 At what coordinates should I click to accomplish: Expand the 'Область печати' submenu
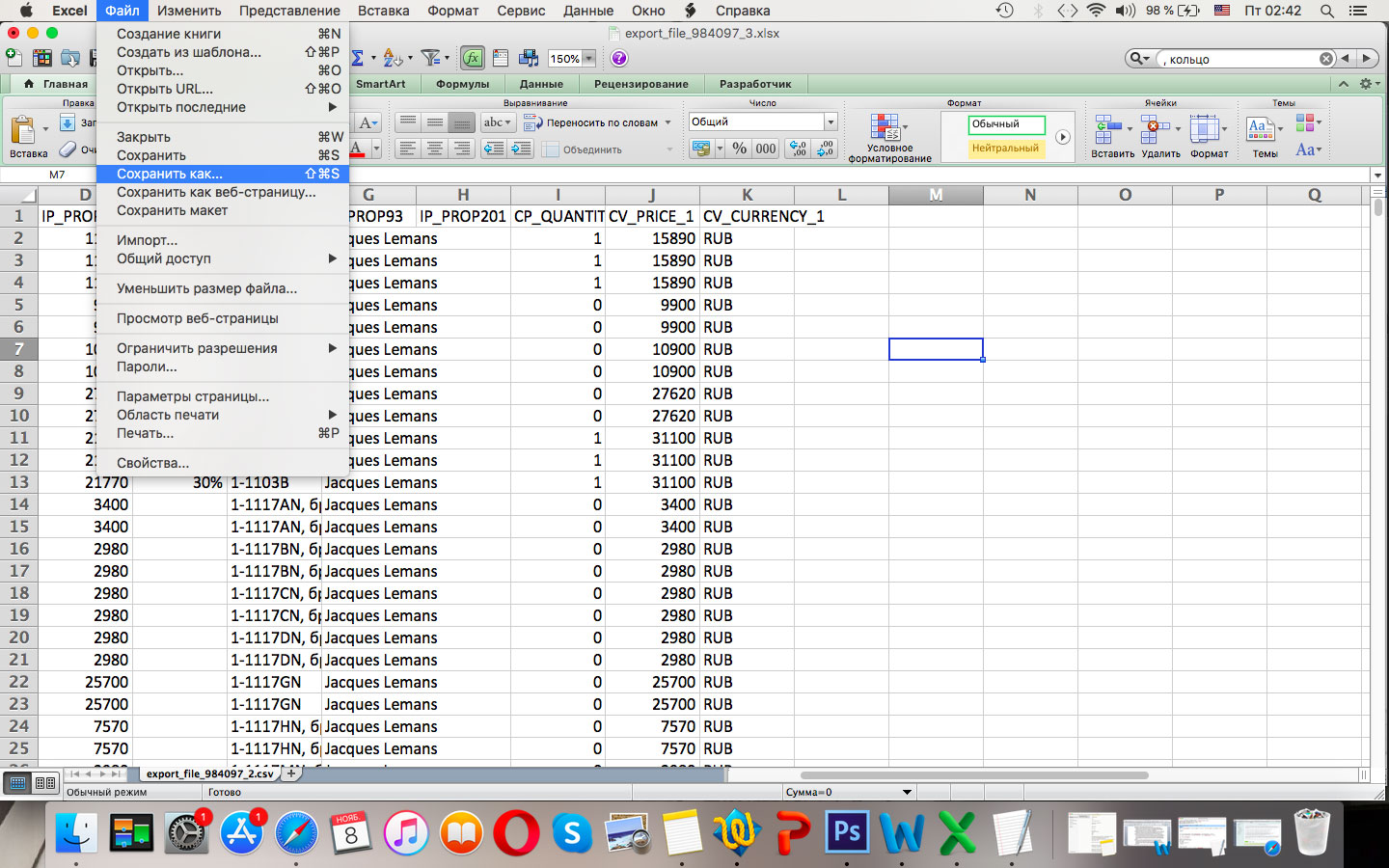pos(222,415)
